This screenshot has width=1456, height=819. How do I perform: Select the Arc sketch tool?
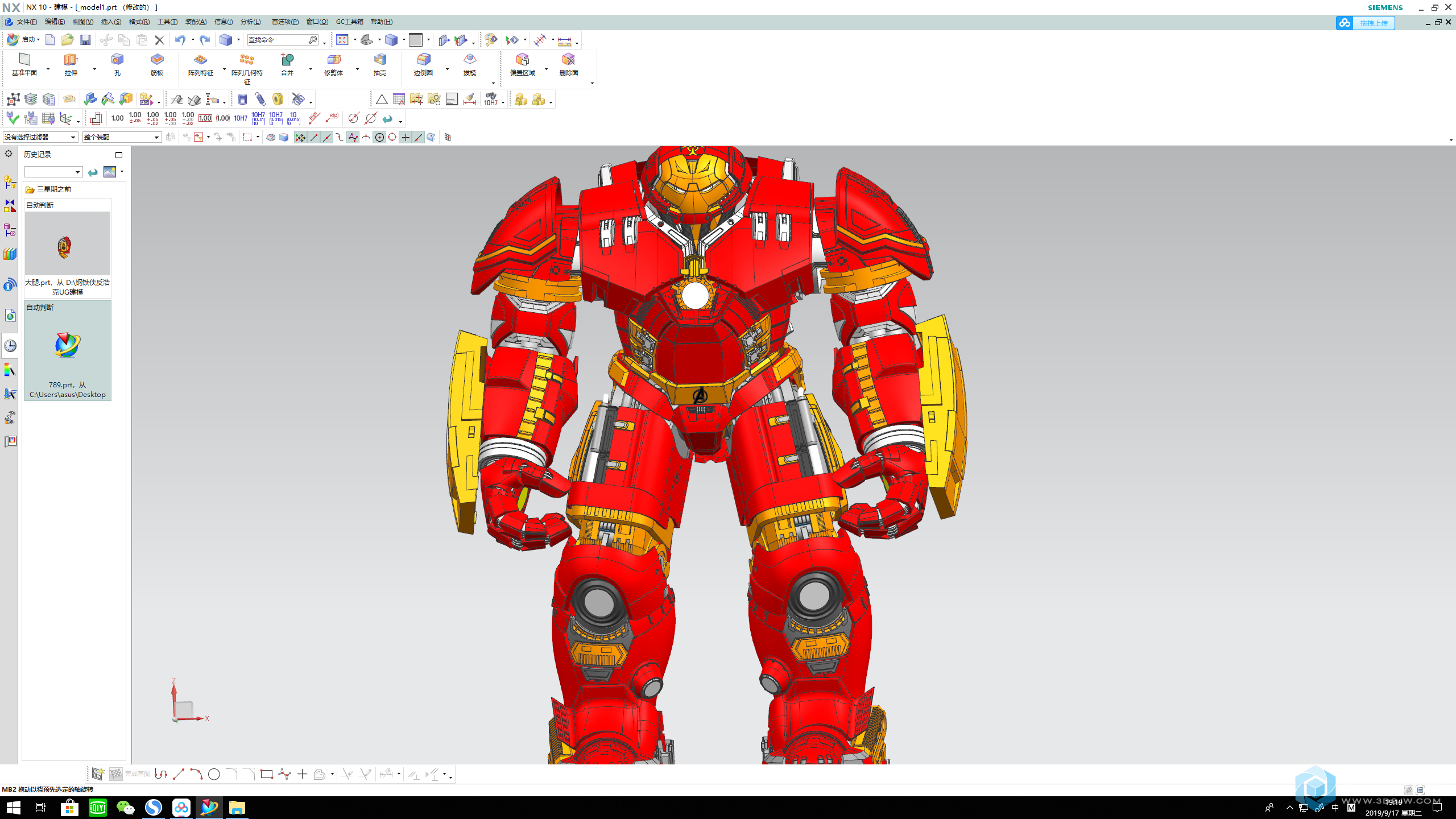click(196, 774)
